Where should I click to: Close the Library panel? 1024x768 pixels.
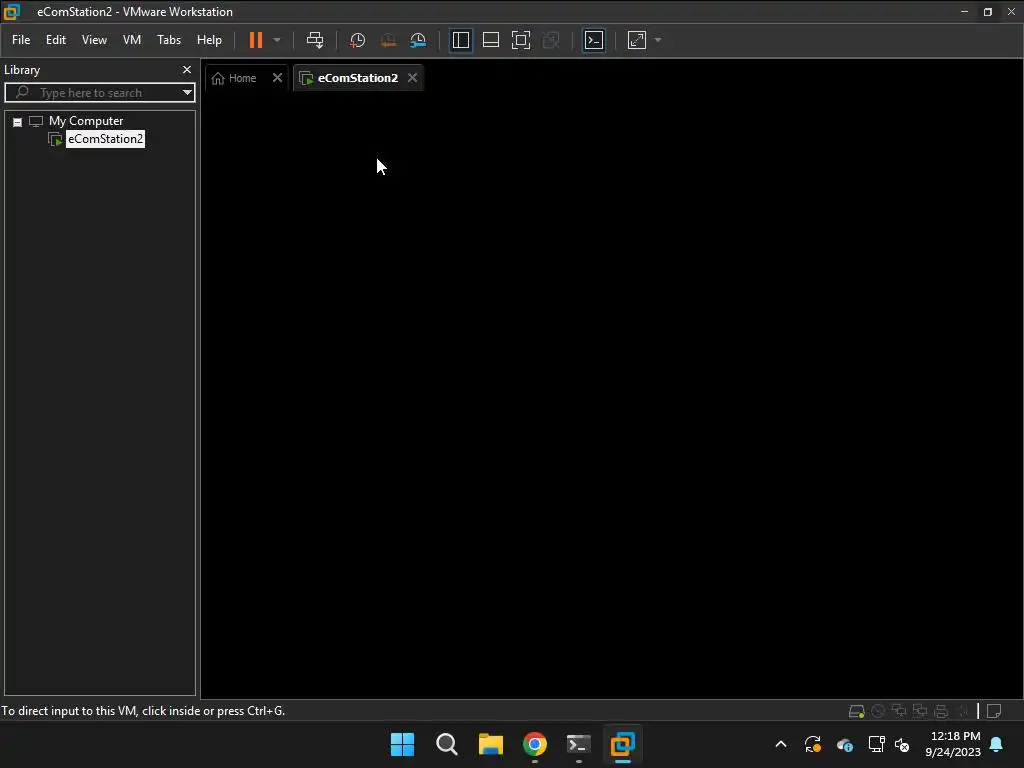pyautogui.click(x=187, y=69)
